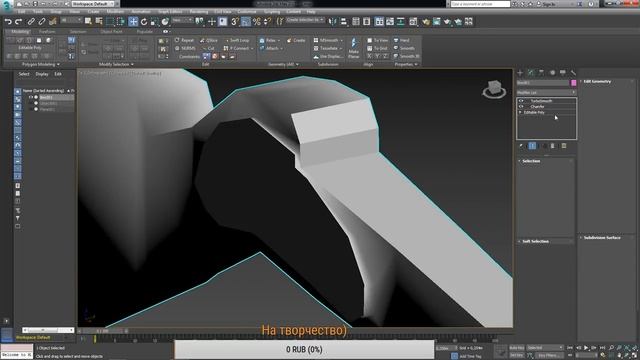Click the MSmooth button
Screen dimensions: 640x360
click(327, 40)
